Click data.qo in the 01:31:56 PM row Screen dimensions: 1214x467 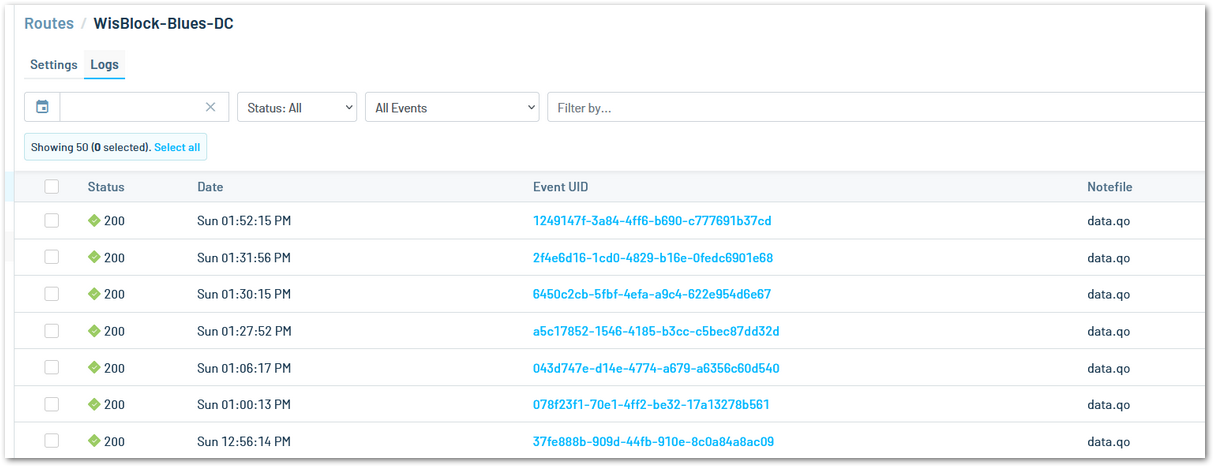click(1109, 257)
